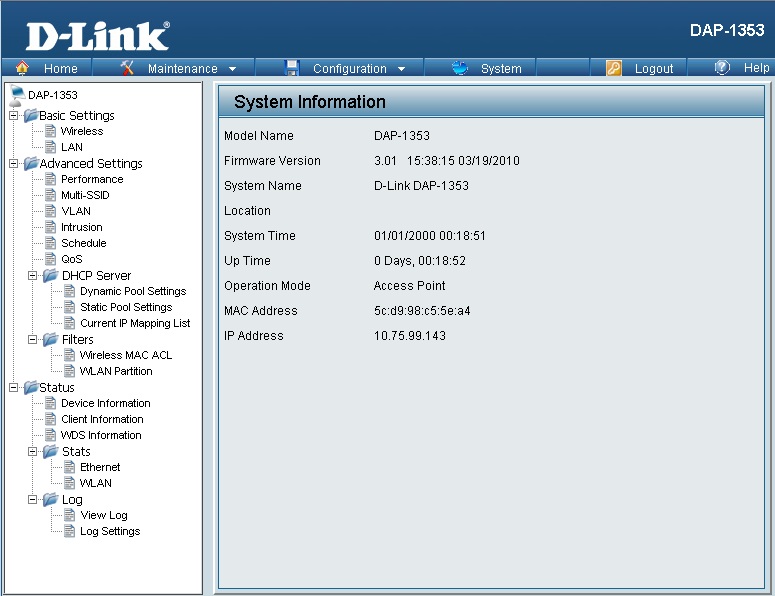Click the Device Information page icon

tap(50, 403)
